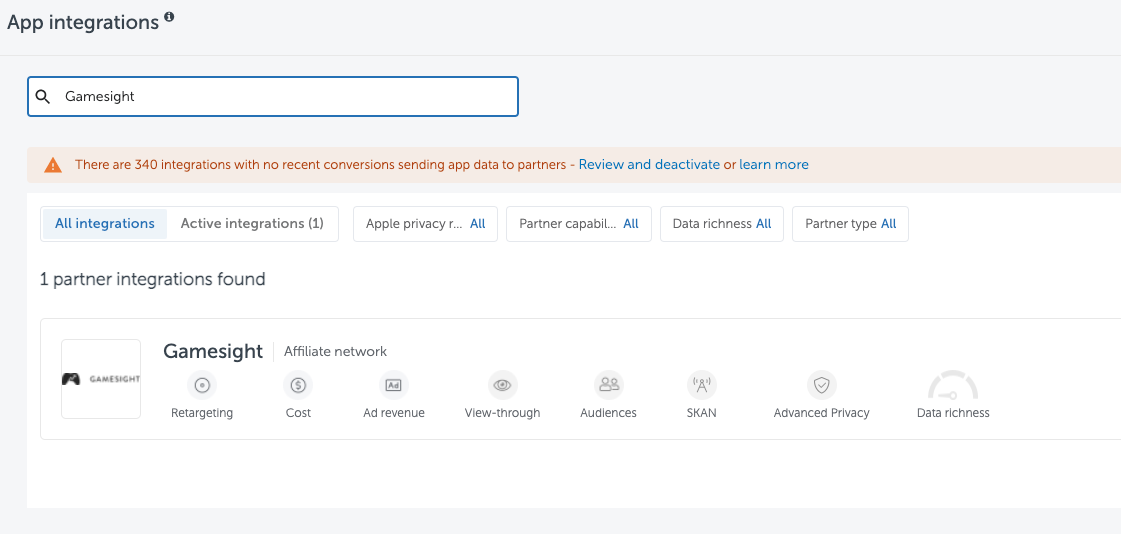Click the Gamesight logo thumbnail
Image resolution: width=1121 pixels, height=534 pixels.
coord(101,379)
